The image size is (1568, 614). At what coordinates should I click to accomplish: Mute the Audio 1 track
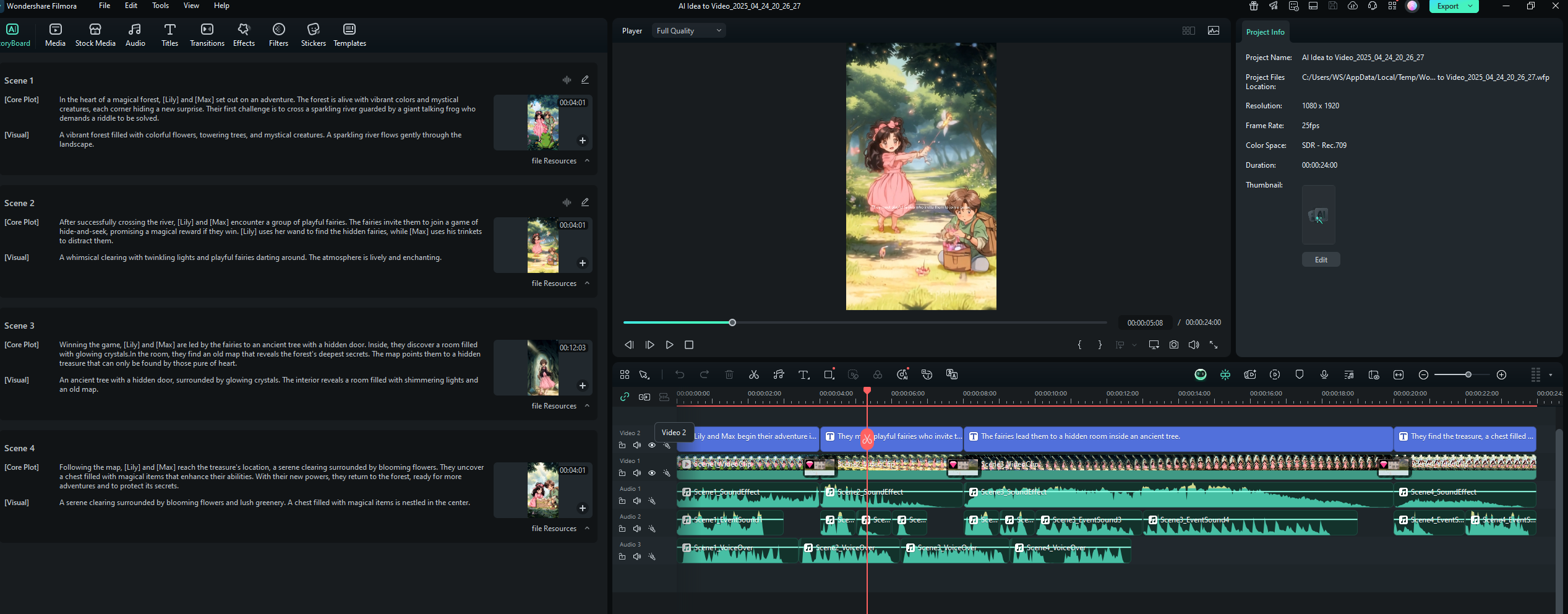point(636,501)
